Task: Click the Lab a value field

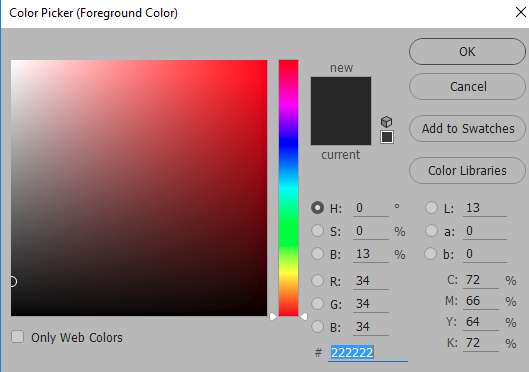Action: 485,231
